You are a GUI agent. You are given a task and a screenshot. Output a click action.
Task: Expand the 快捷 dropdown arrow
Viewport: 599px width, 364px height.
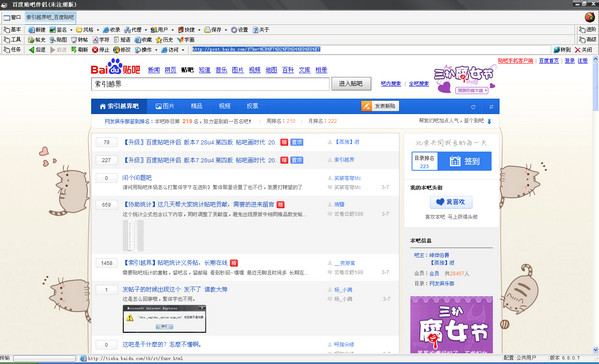point(199,30)
